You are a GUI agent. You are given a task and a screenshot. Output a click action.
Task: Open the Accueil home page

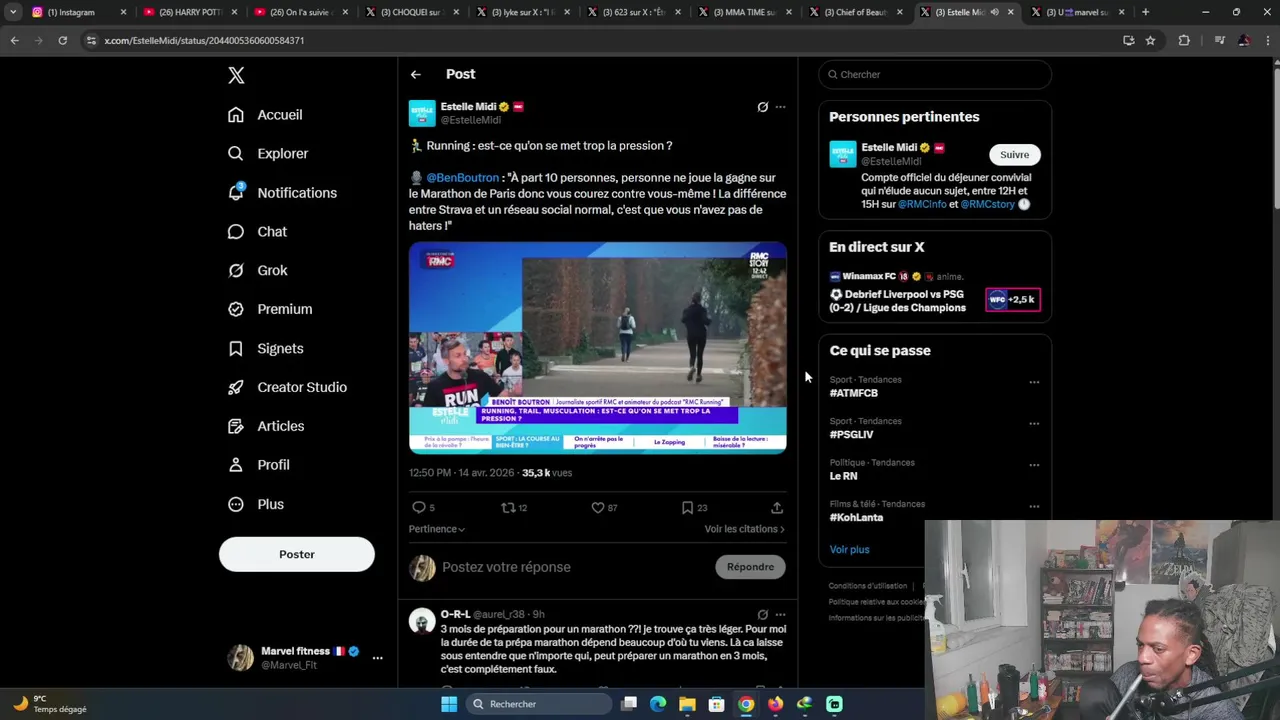[x=265, y=115]
